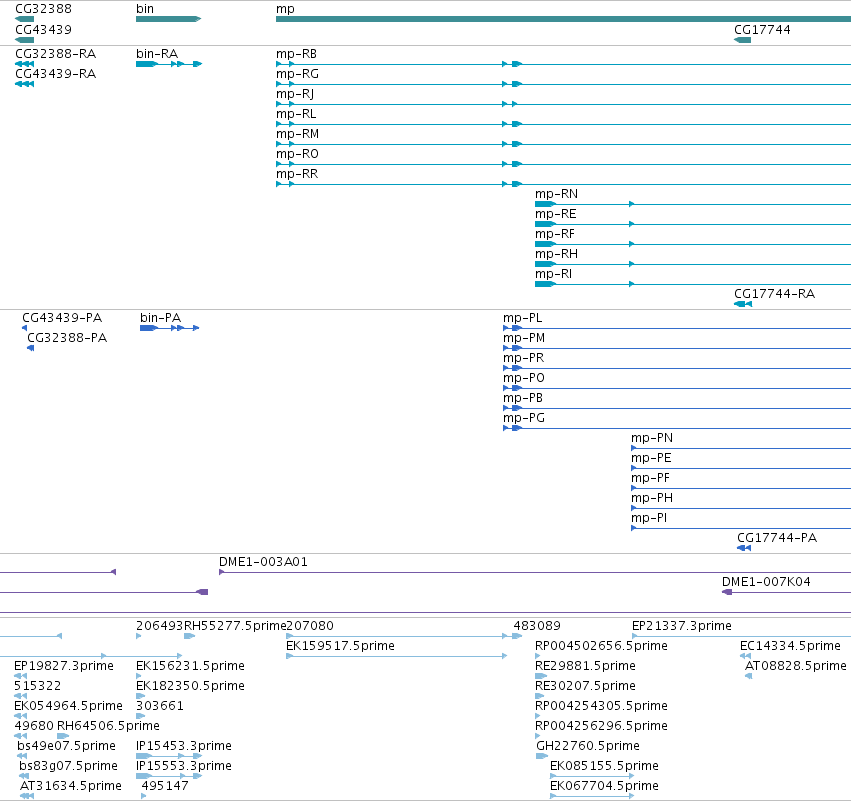Click the 515322 feature label

37,686
